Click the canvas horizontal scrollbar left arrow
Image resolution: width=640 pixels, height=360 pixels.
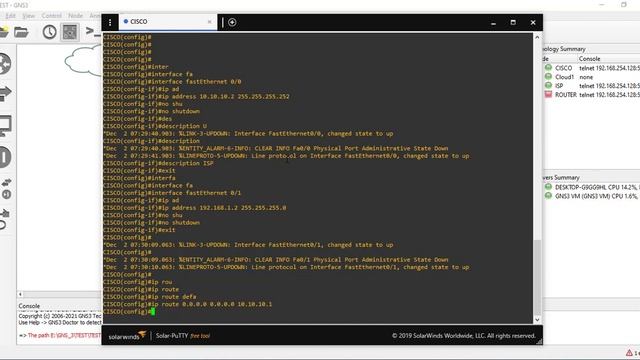click(x=20, y=294)
